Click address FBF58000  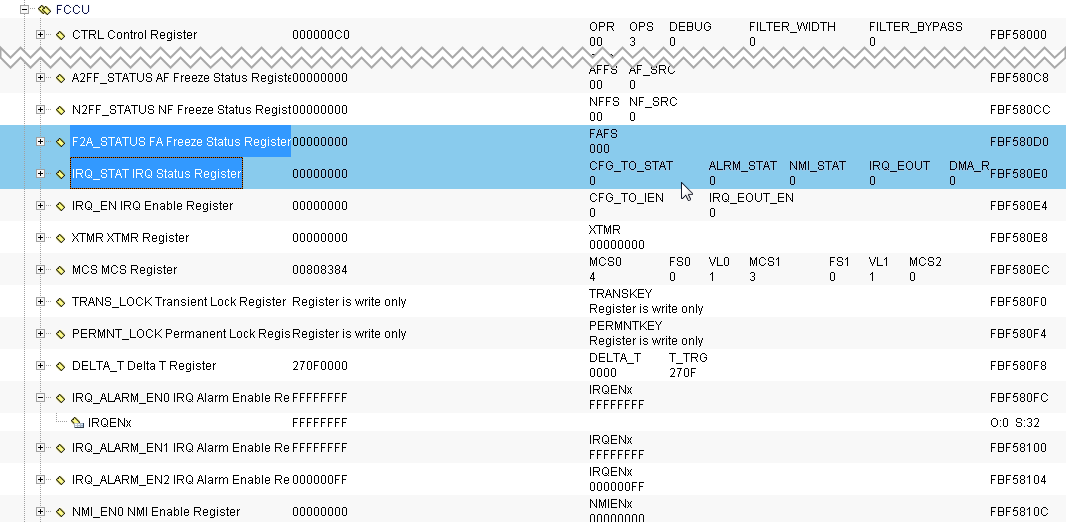point(1018,35)
